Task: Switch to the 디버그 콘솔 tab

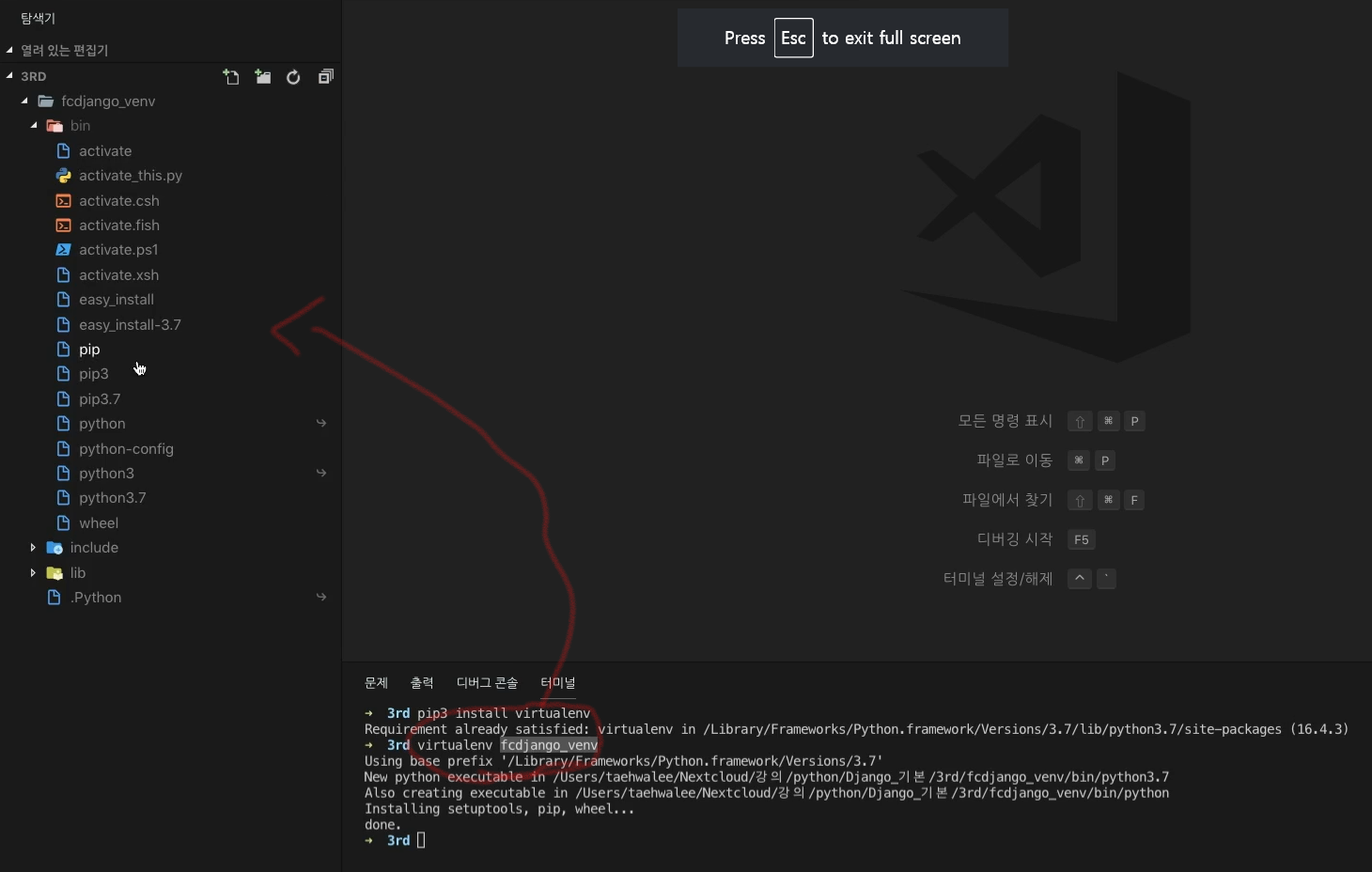Action: pyautogui.click(x=487, y=683)
